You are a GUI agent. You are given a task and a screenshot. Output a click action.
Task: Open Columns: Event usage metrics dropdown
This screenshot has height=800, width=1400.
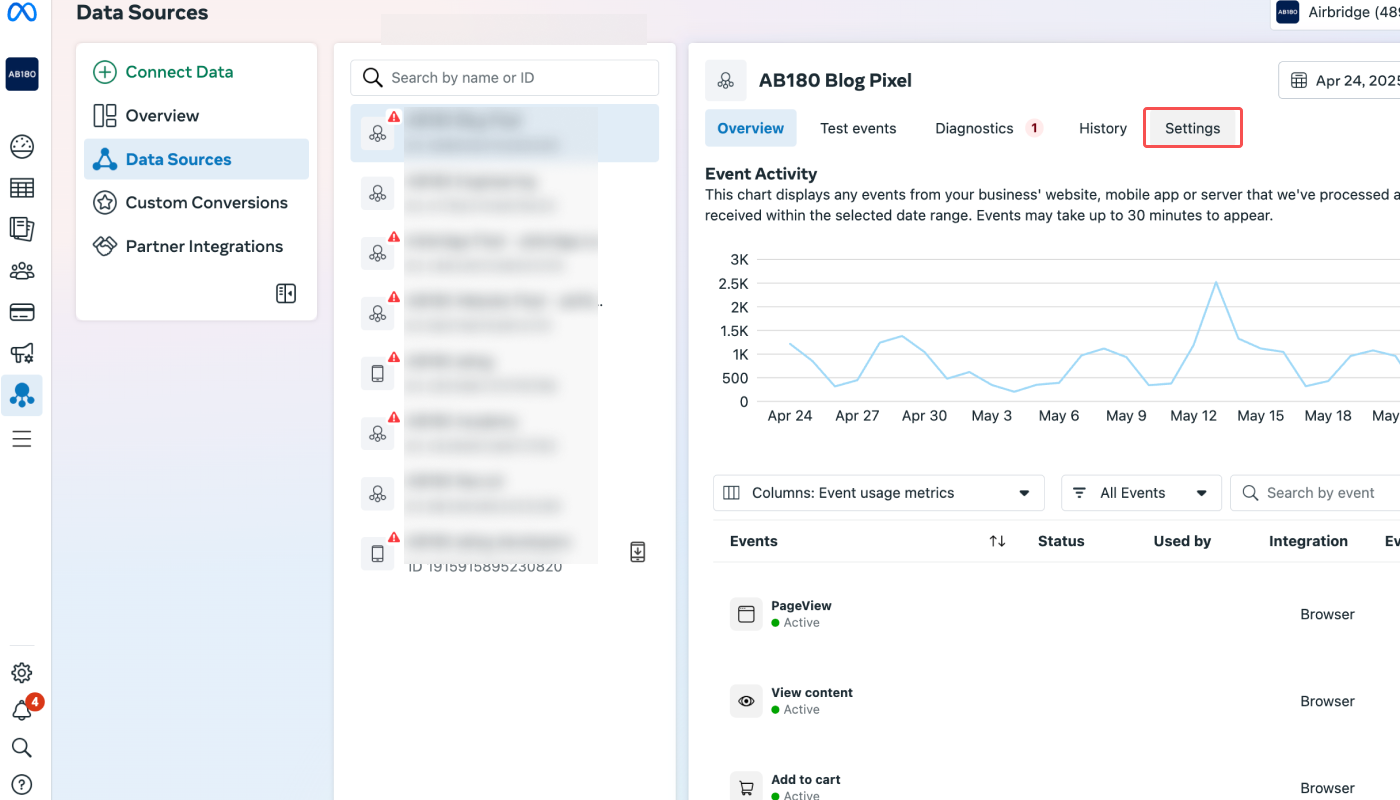click(x=879, y=493)
